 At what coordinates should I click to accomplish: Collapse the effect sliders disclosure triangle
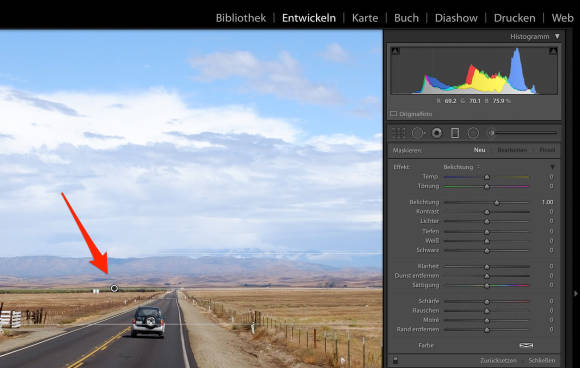point(552,167)
